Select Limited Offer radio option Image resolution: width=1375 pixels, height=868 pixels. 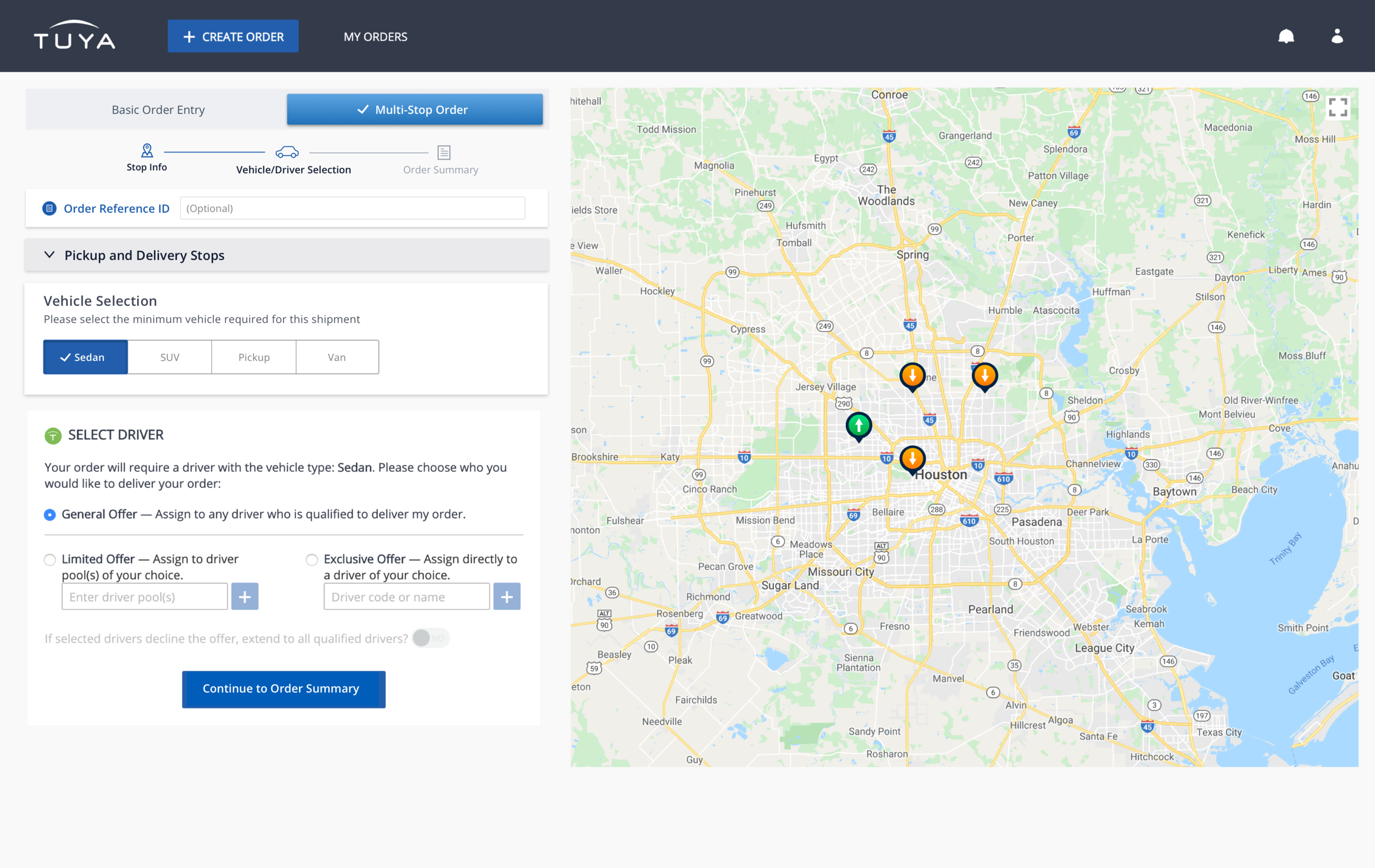pos(50,559)
